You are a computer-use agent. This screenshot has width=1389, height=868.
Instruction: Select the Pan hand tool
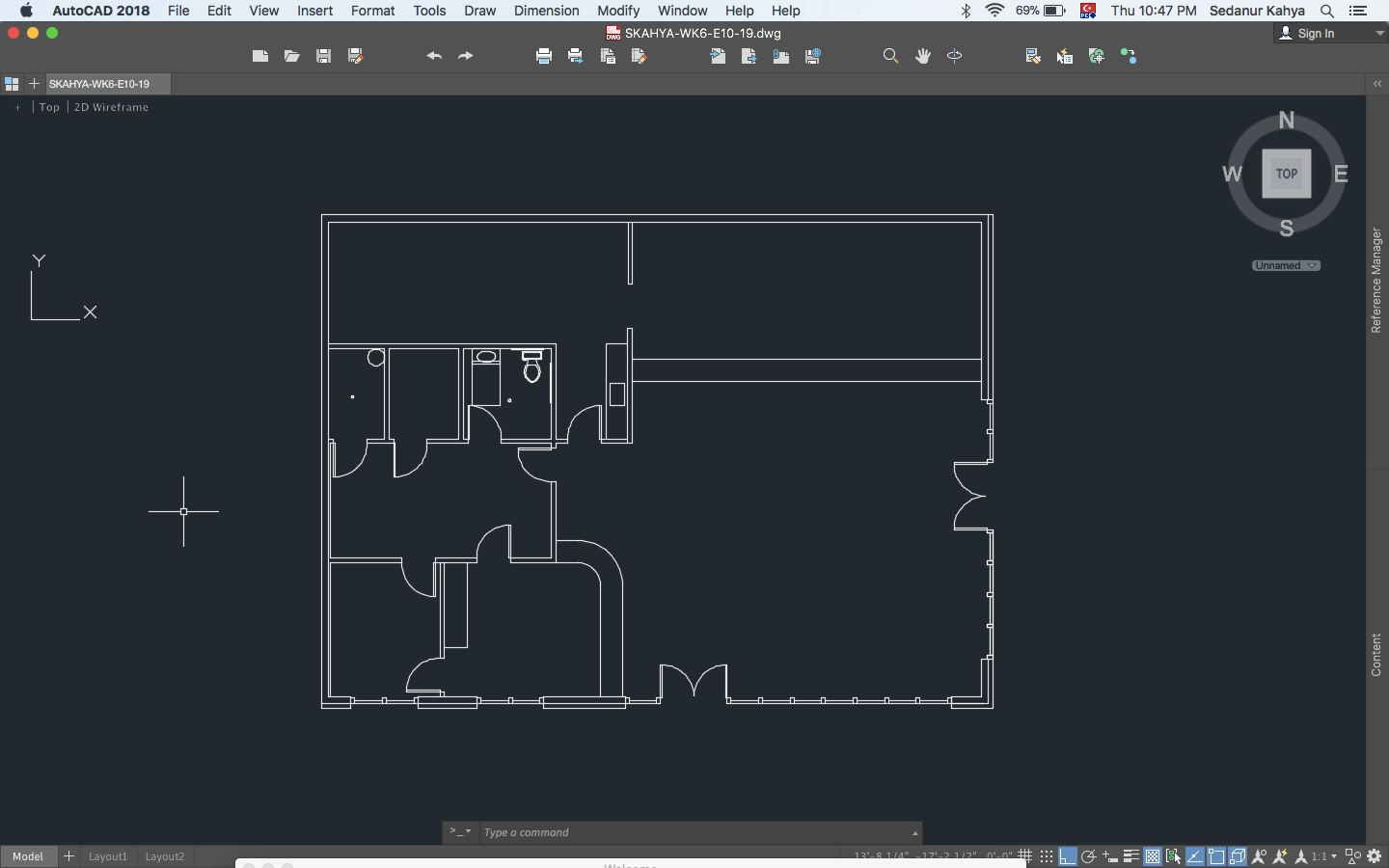923,56
